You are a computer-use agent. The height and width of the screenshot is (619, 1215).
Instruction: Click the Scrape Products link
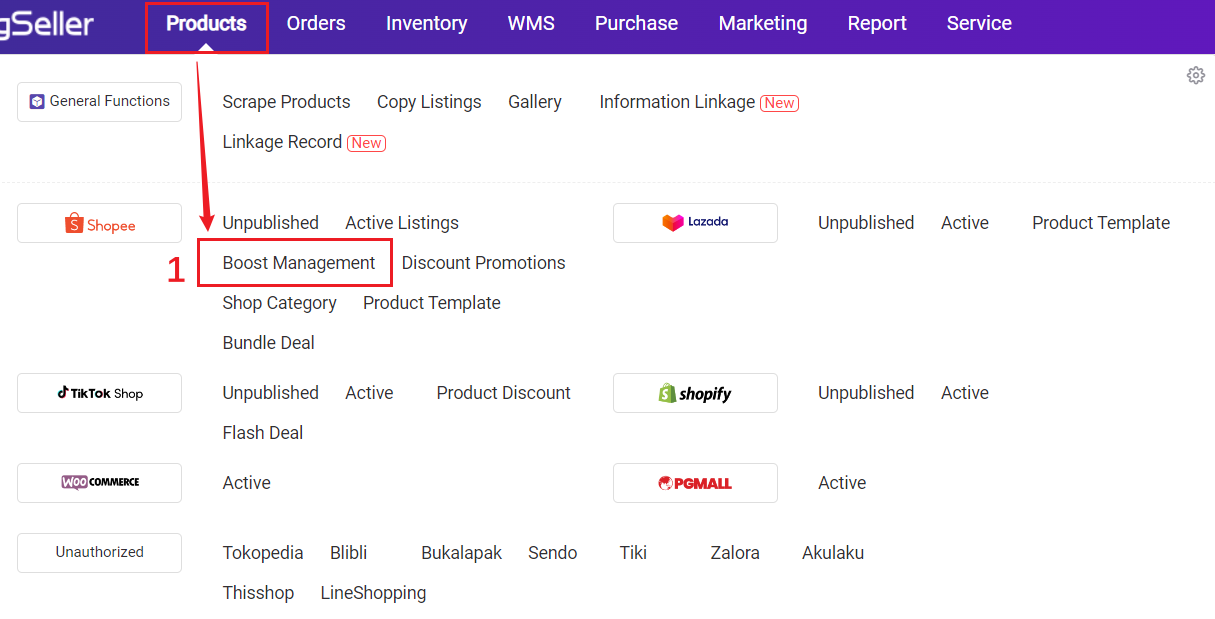coord(286,101)
